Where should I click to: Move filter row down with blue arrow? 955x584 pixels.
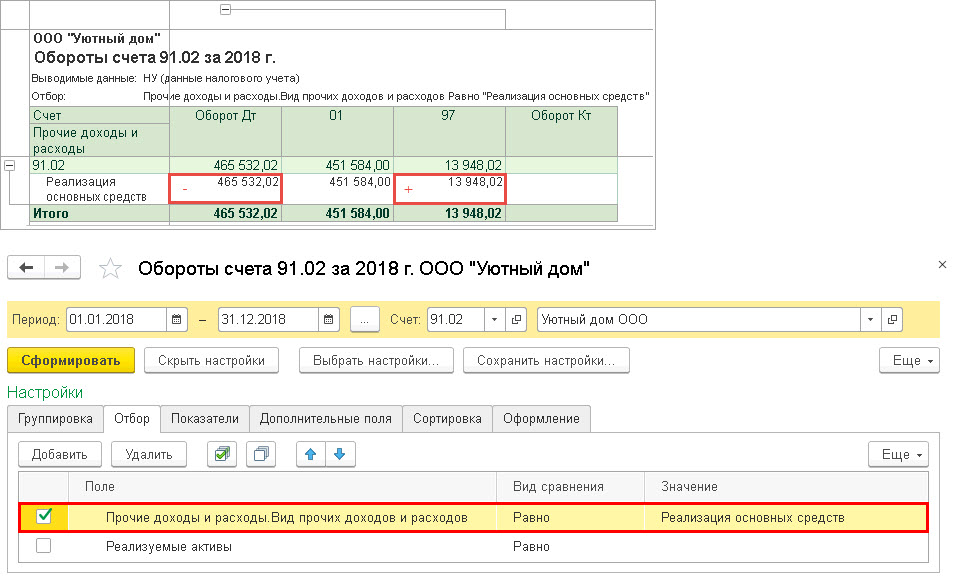coord(340,454)
